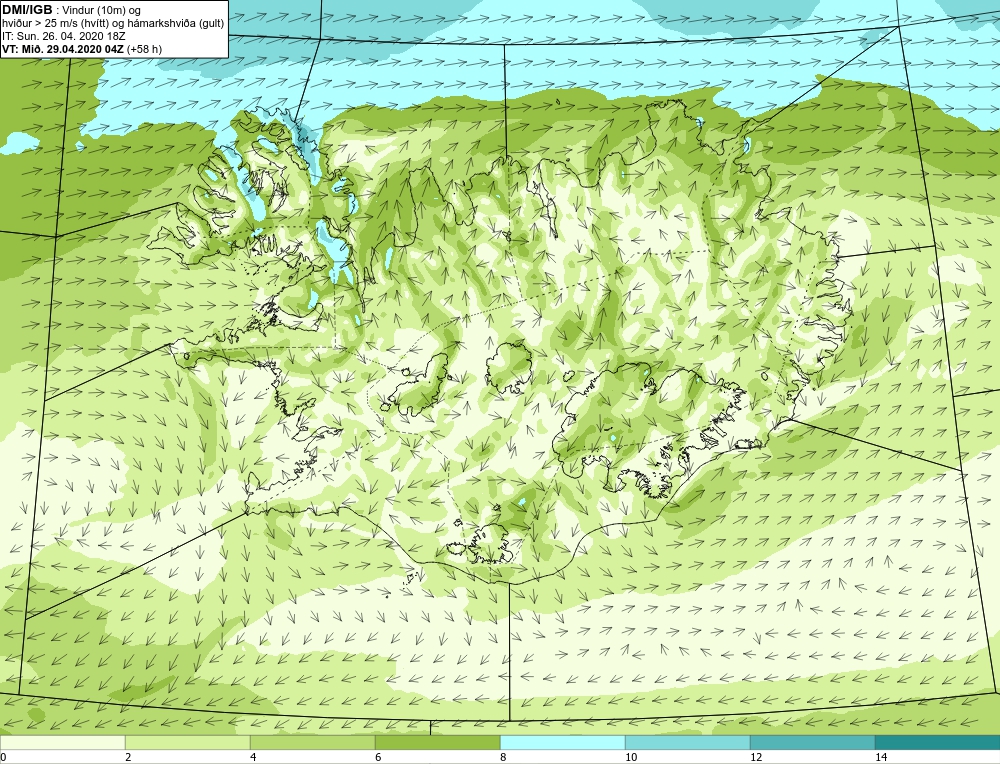Click the 'IT: Sun. 26. 04. 2020 18Z' line
The width and height of the screenshot is (1000, 764).
pos(63,36)
